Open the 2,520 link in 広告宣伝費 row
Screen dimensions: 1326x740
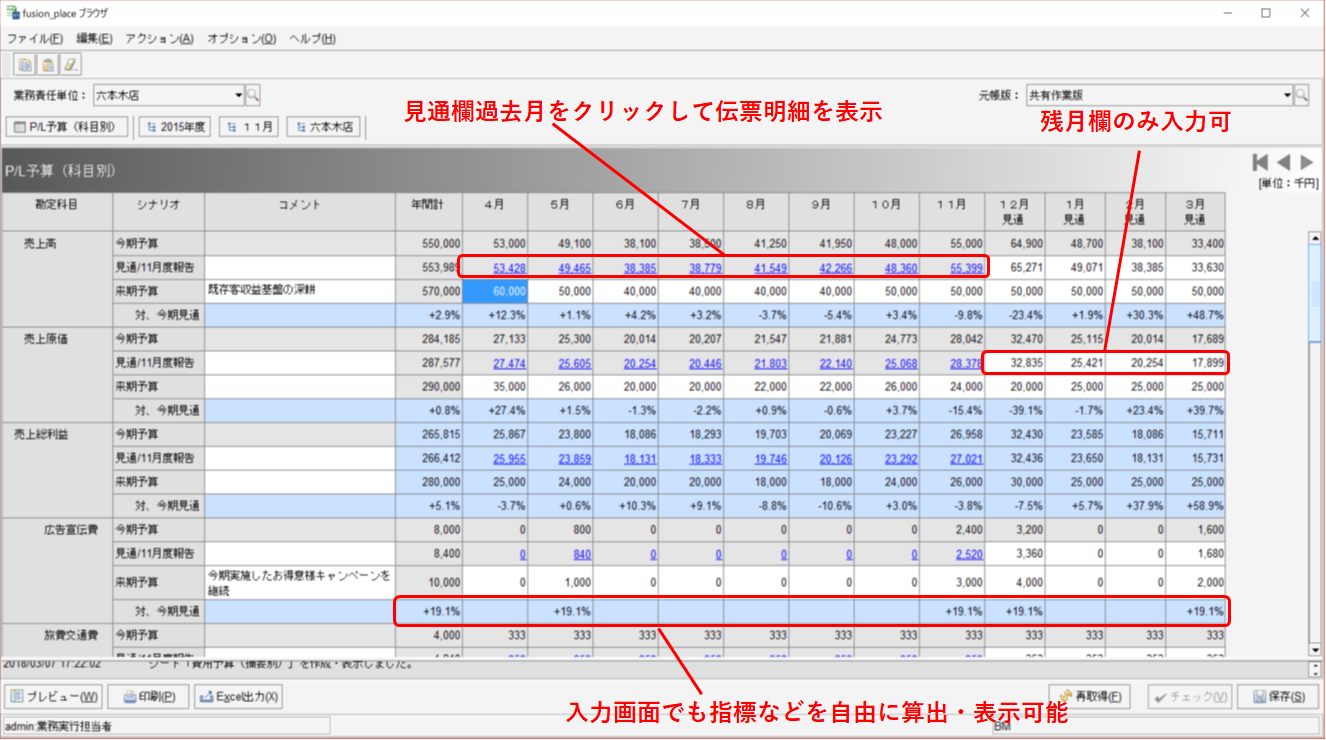point(969,553)
